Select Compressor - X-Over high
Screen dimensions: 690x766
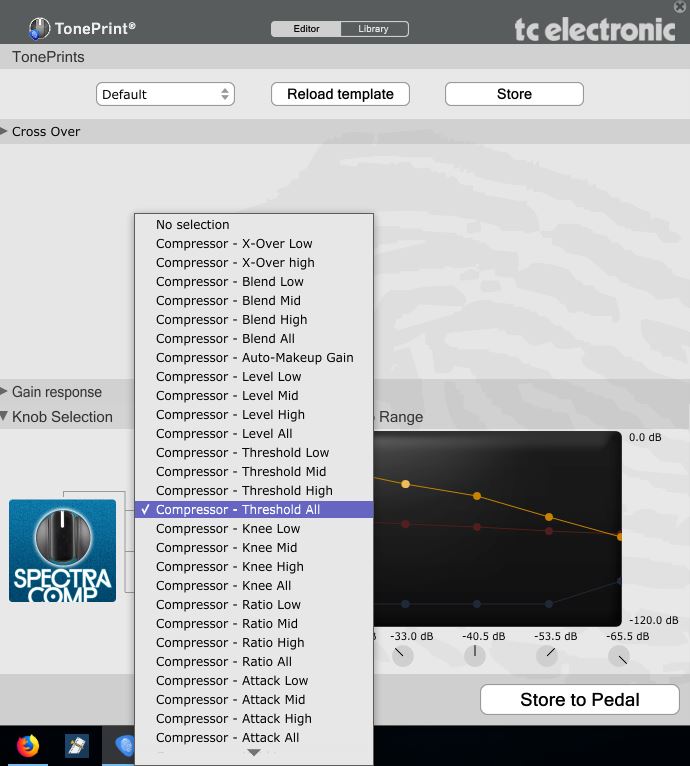pyautogui.click(x=254, y=263)
